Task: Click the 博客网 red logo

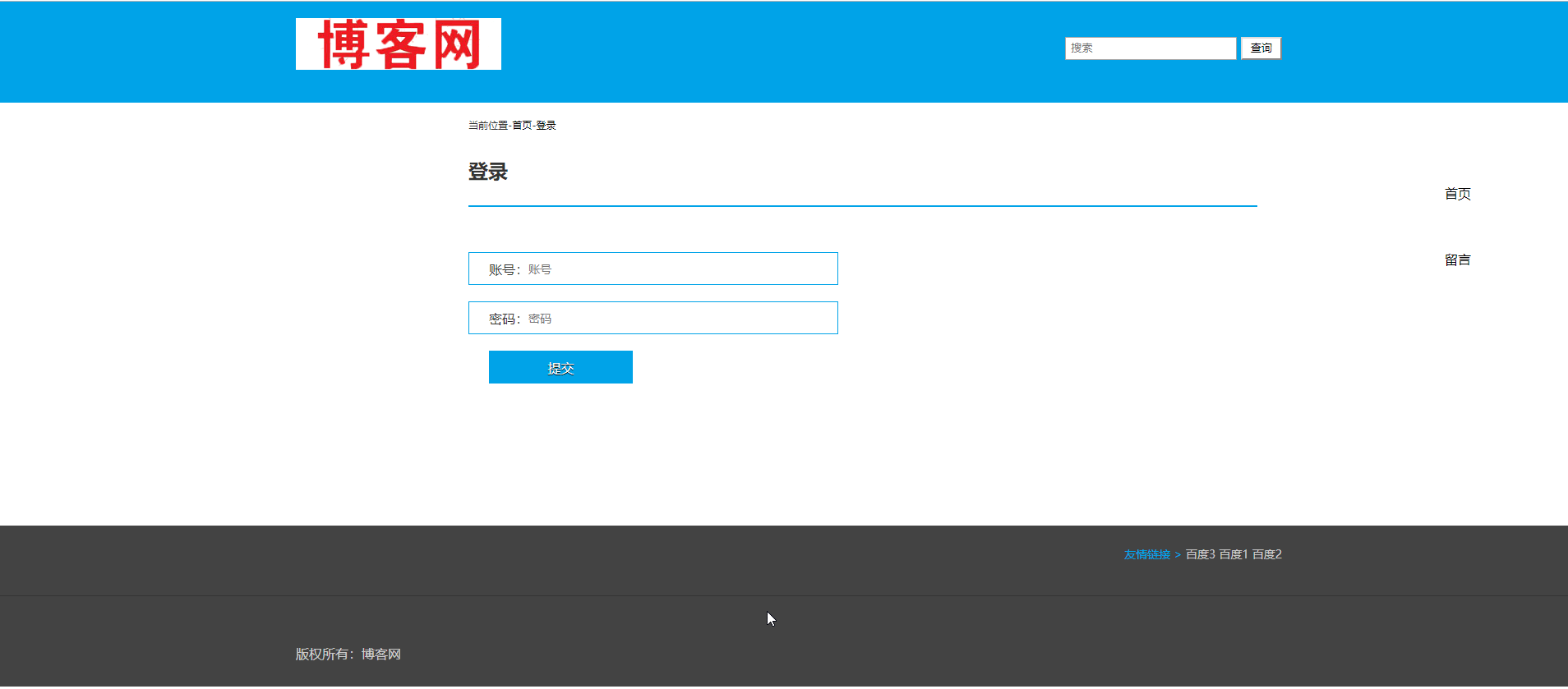Action: [x=399, y=44]
